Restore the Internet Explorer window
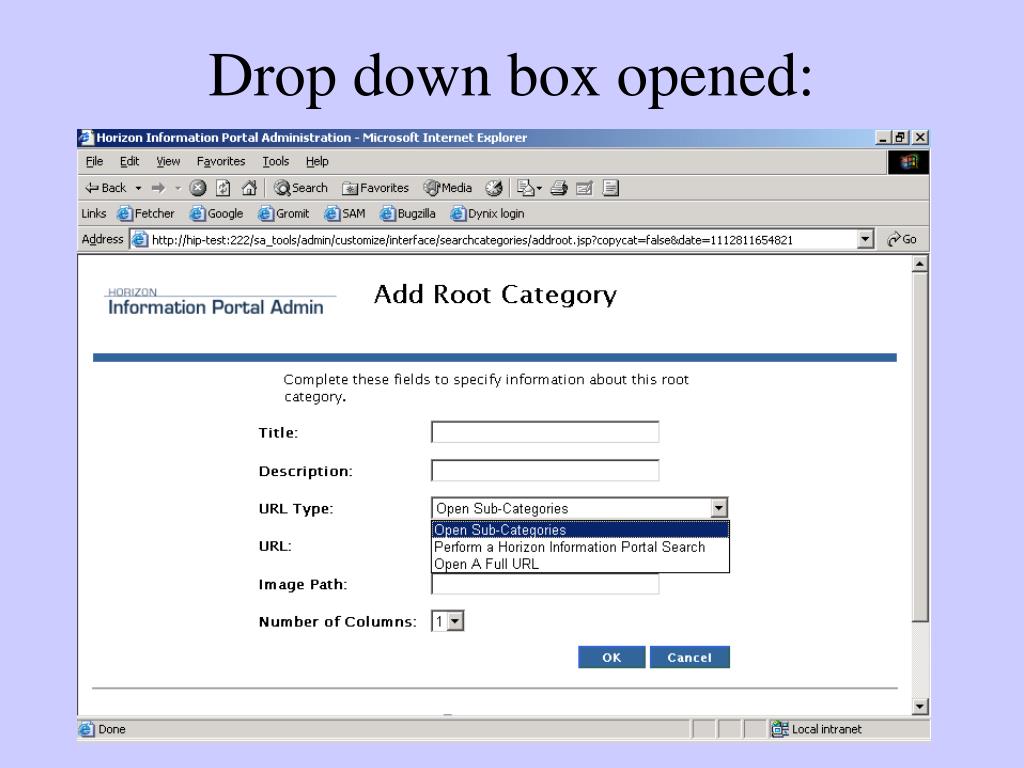This screenshot has width=1024, height=768. point(901,138)
